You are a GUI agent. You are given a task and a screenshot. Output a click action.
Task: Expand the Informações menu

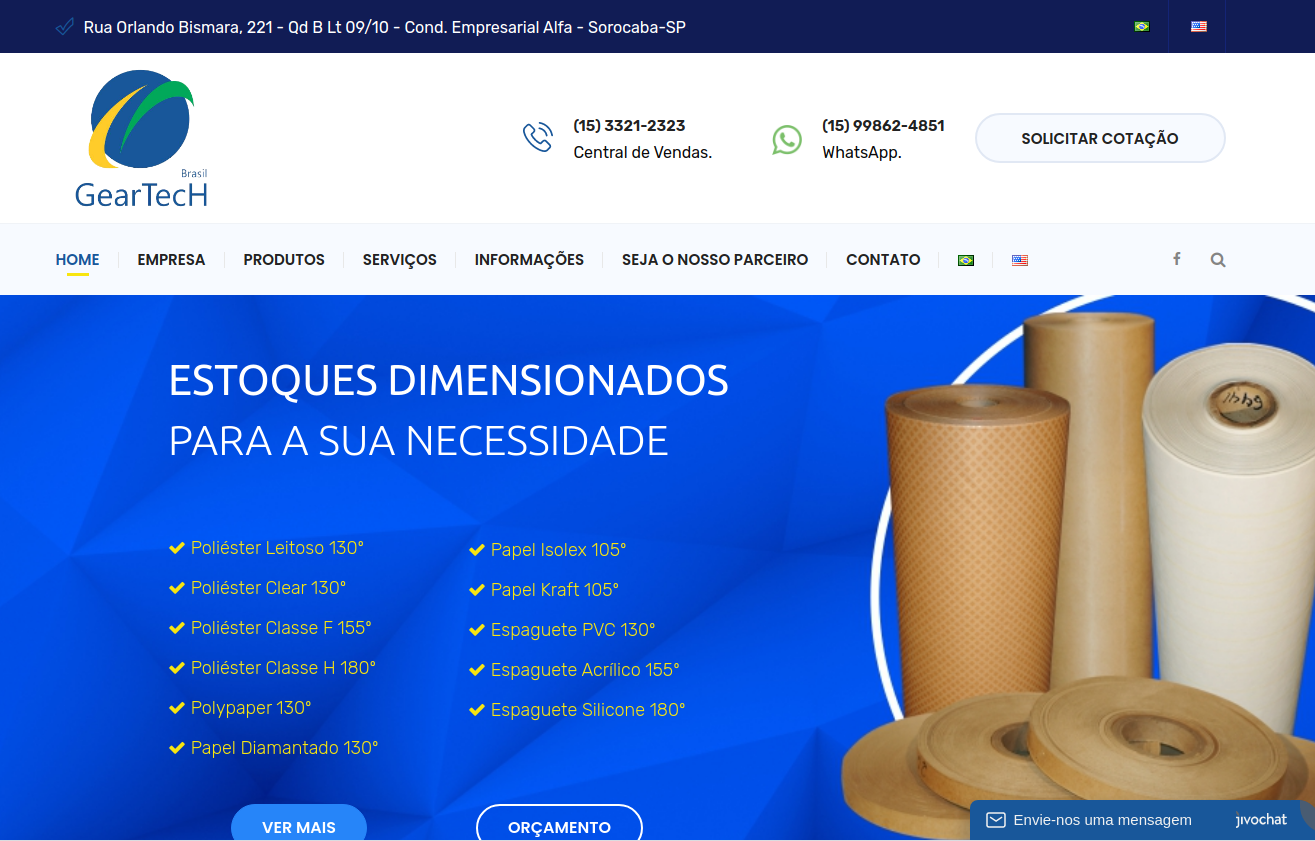pyautogui.click(x=529, y=260)
